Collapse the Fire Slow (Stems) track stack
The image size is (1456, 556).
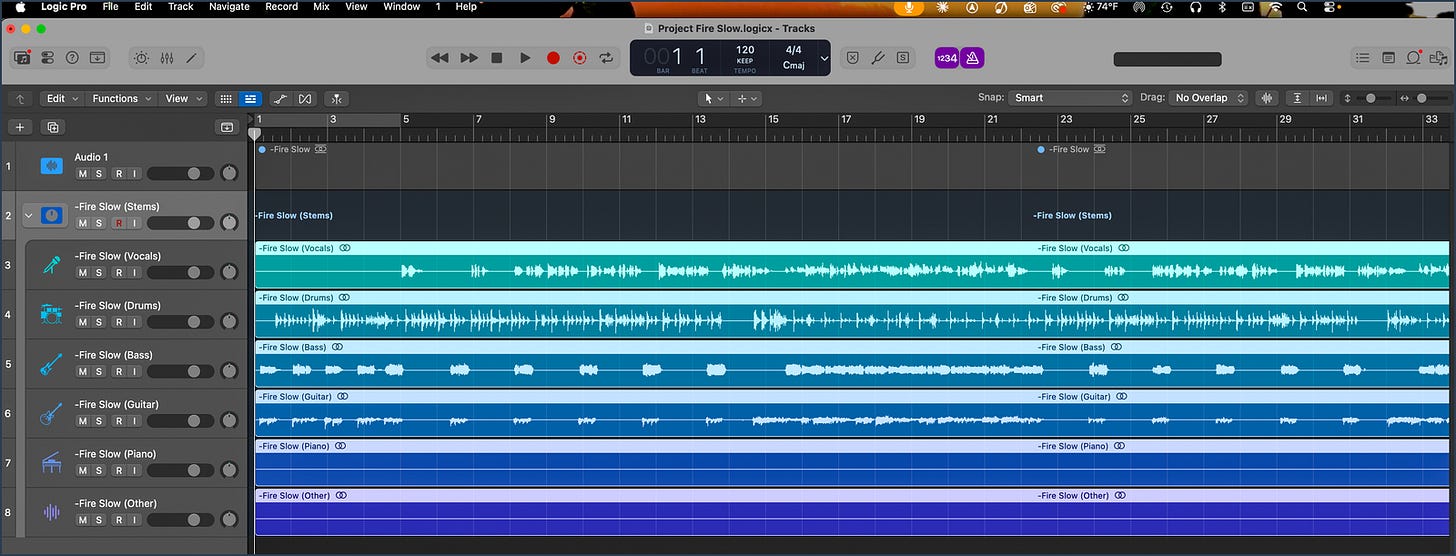tap(28, 215)
